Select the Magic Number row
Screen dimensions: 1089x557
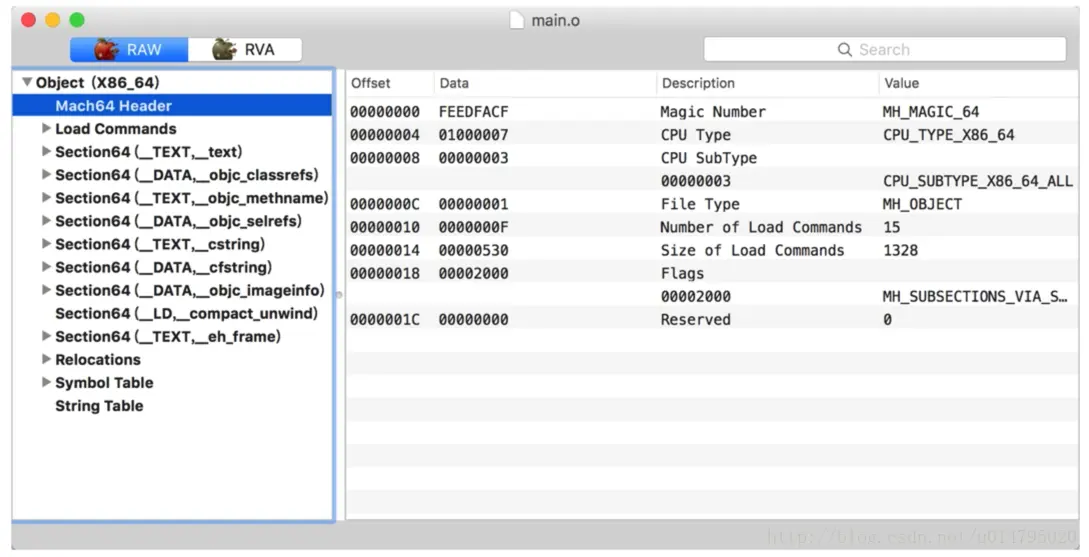712,111
